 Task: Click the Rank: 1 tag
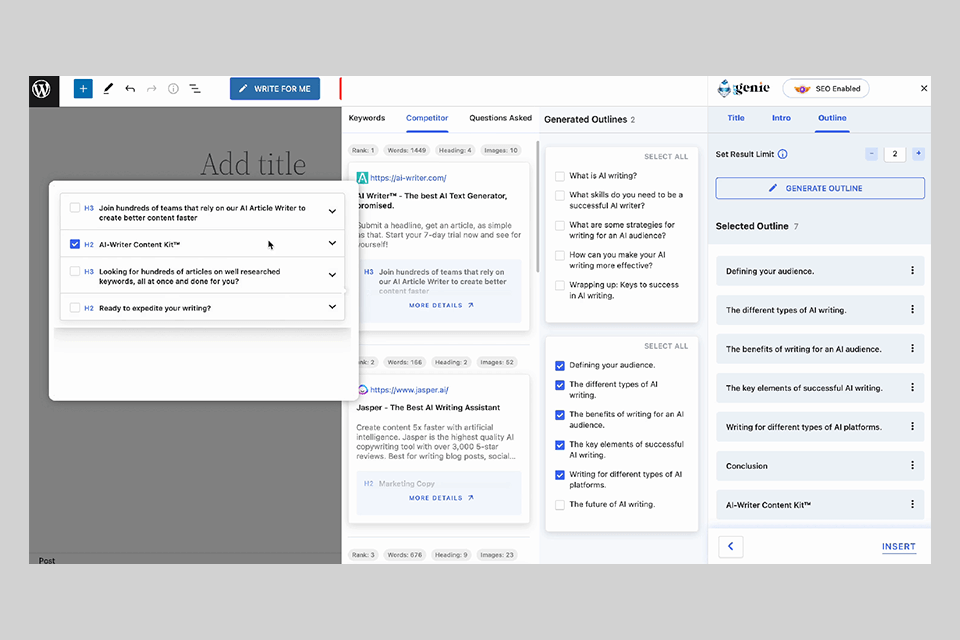pos(363,150)
